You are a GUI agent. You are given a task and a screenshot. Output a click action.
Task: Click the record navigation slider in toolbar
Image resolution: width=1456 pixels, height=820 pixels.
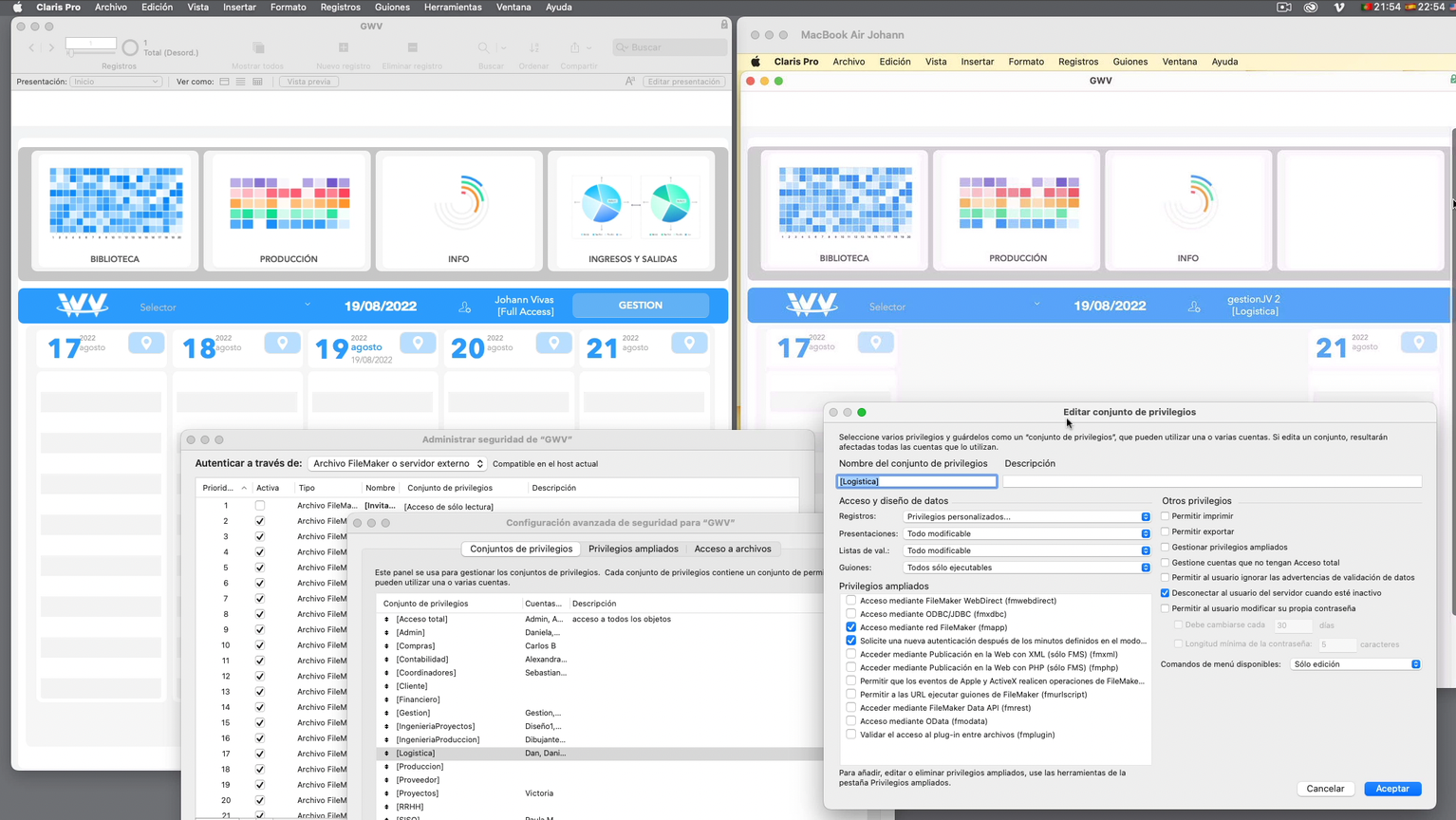(91, 53)
